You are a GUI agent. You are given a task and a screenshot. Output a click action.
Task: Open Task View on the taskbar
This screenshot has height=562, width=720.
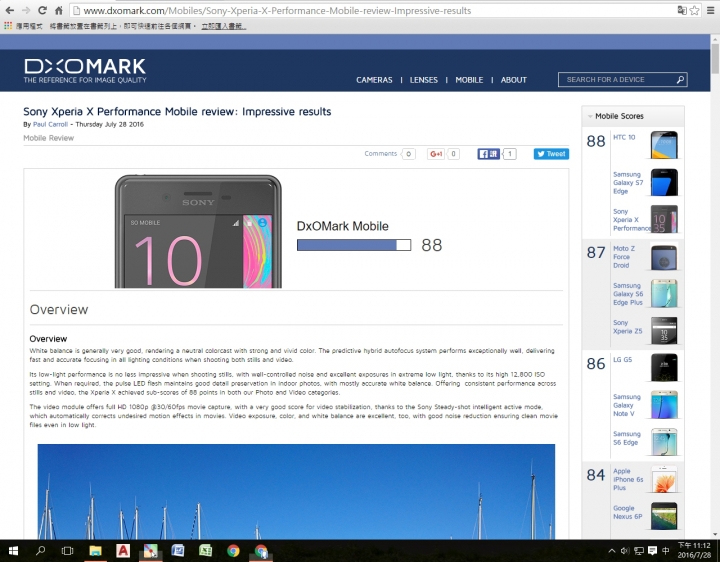click(68, 551)
